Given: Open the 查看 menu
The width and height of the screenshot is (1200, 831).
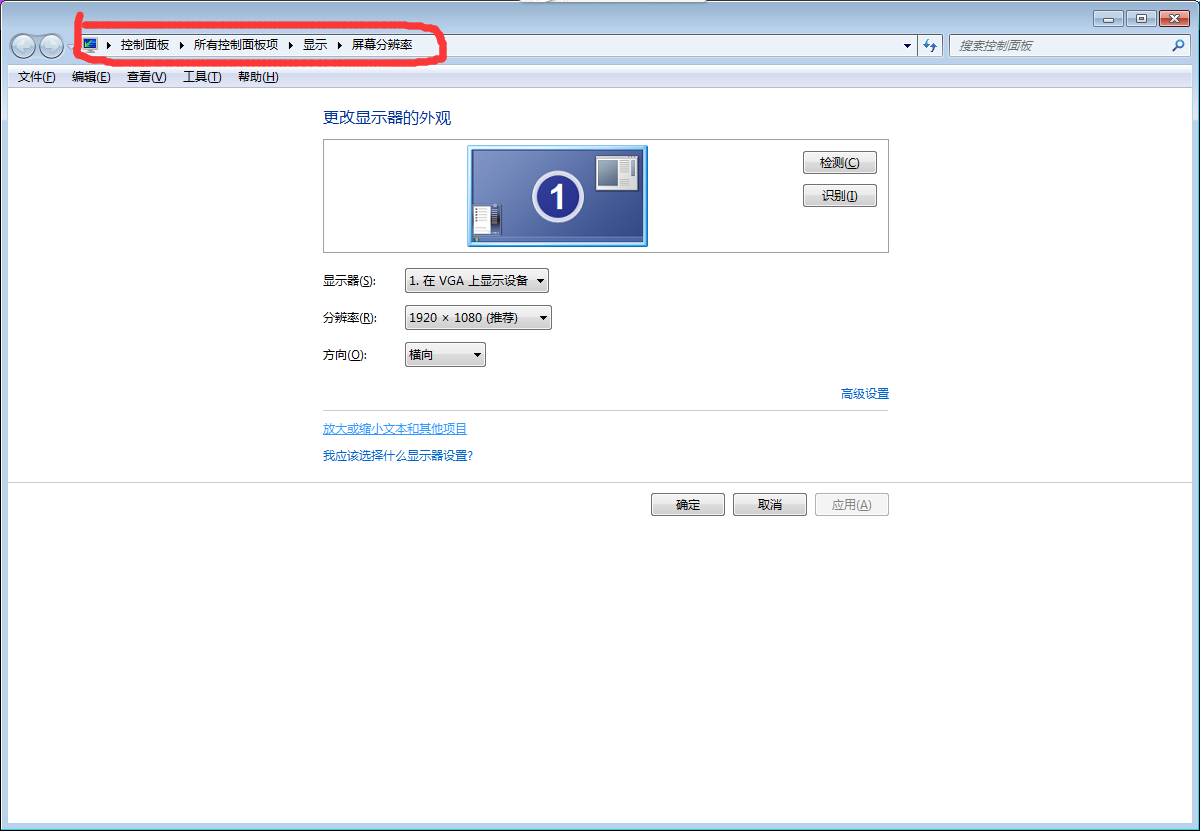Looking at the screenshot, I should 145,77.
